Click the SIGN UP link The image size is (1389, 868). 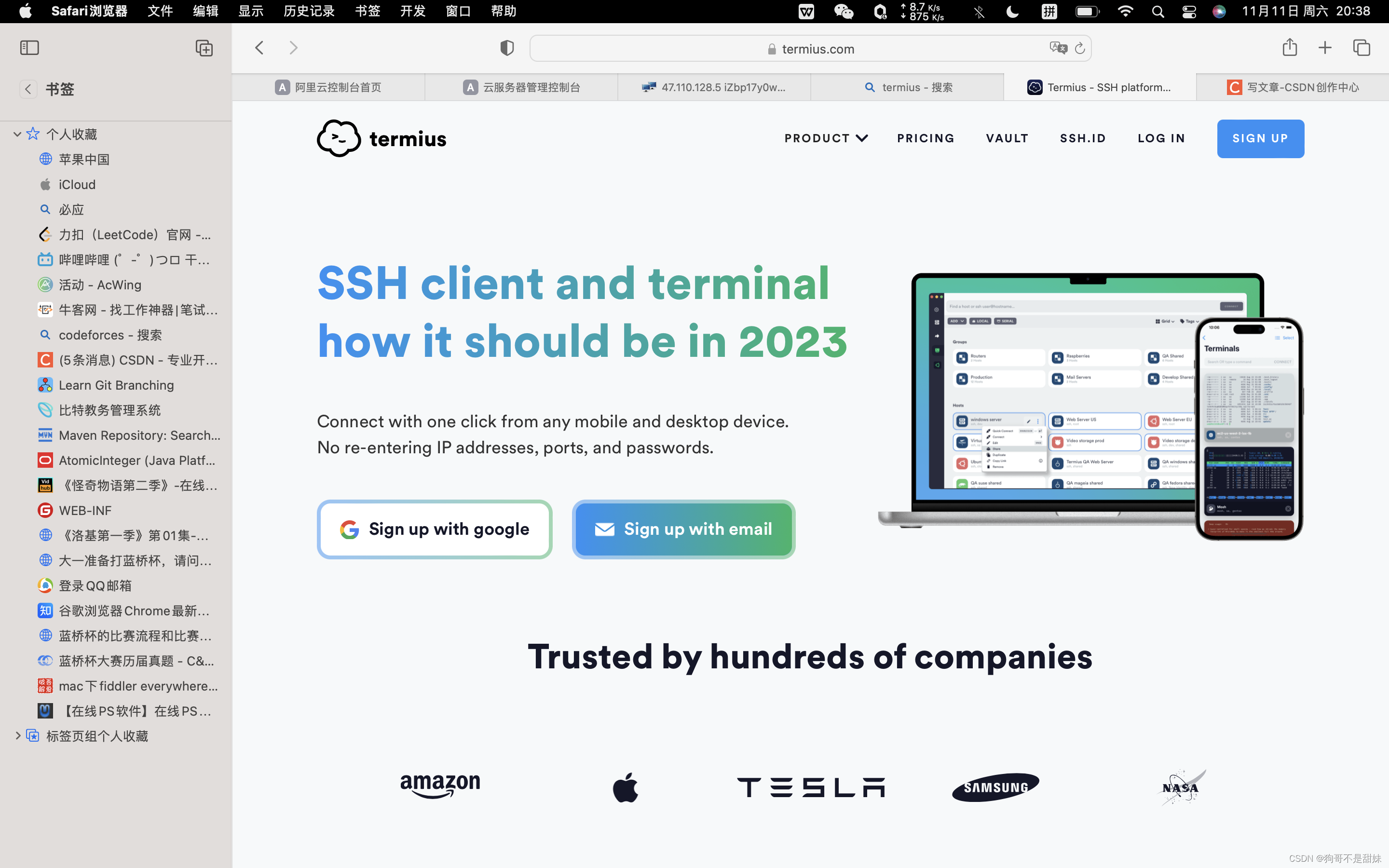pyautogui.click(x=1261, y=138)
